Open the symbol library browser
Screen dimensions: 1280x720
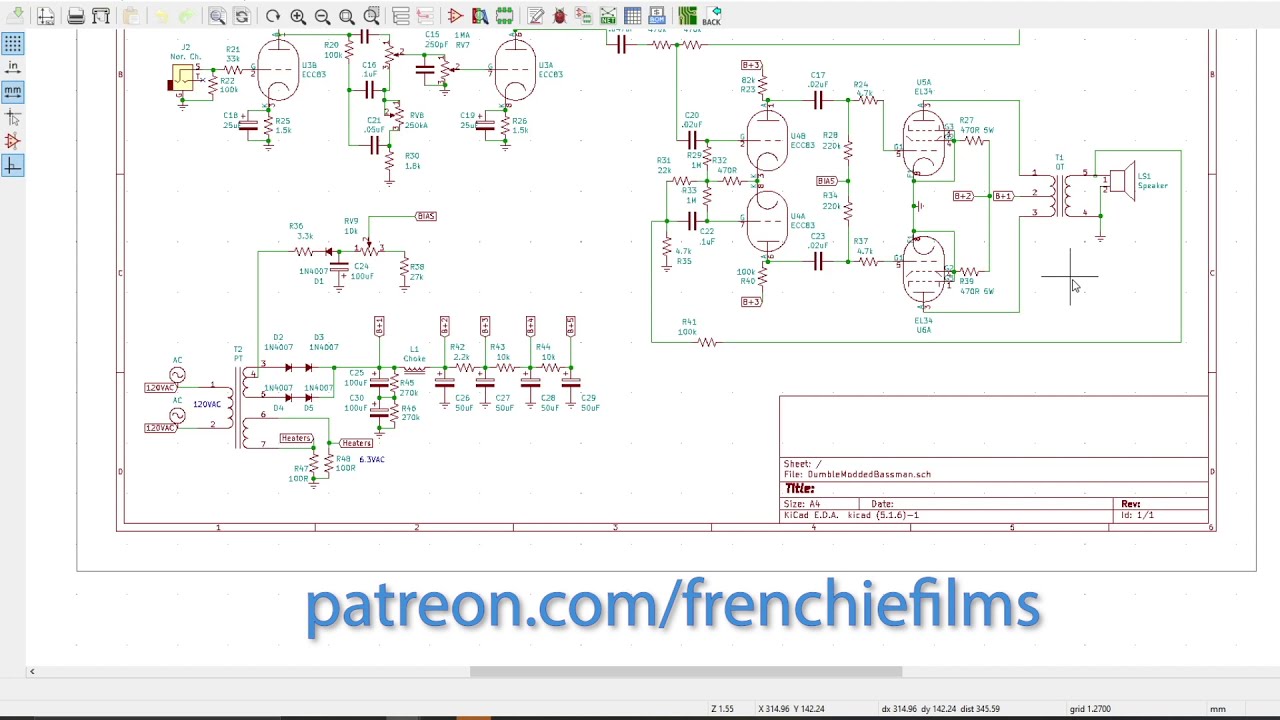480,16
